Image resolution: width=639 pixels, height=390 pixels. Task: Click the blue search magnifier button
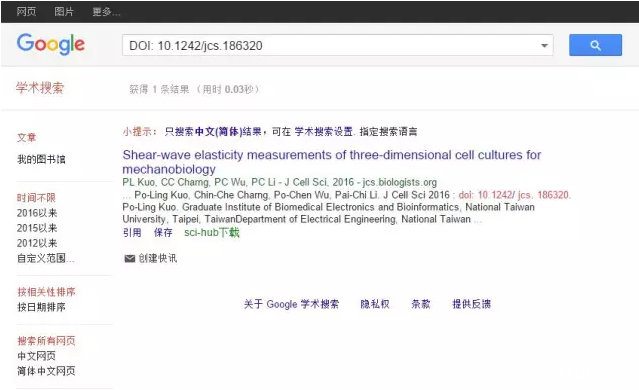click(595, 45)
